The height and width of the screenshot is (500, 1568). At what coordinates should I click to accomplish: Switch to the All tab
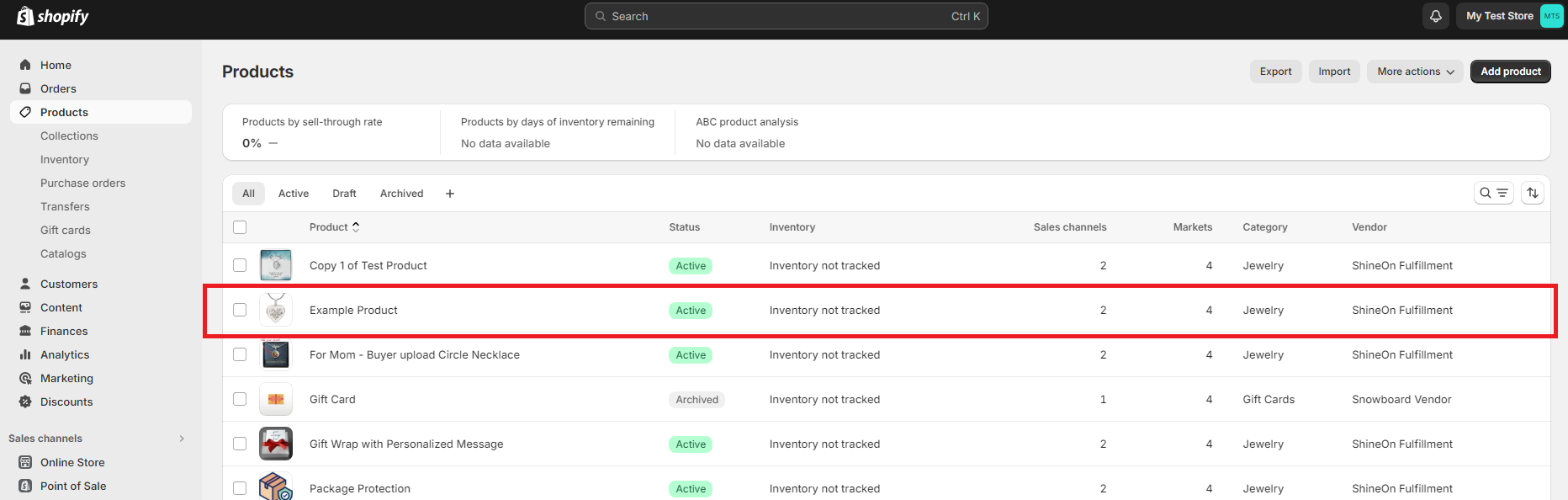[x=248, y=194]
